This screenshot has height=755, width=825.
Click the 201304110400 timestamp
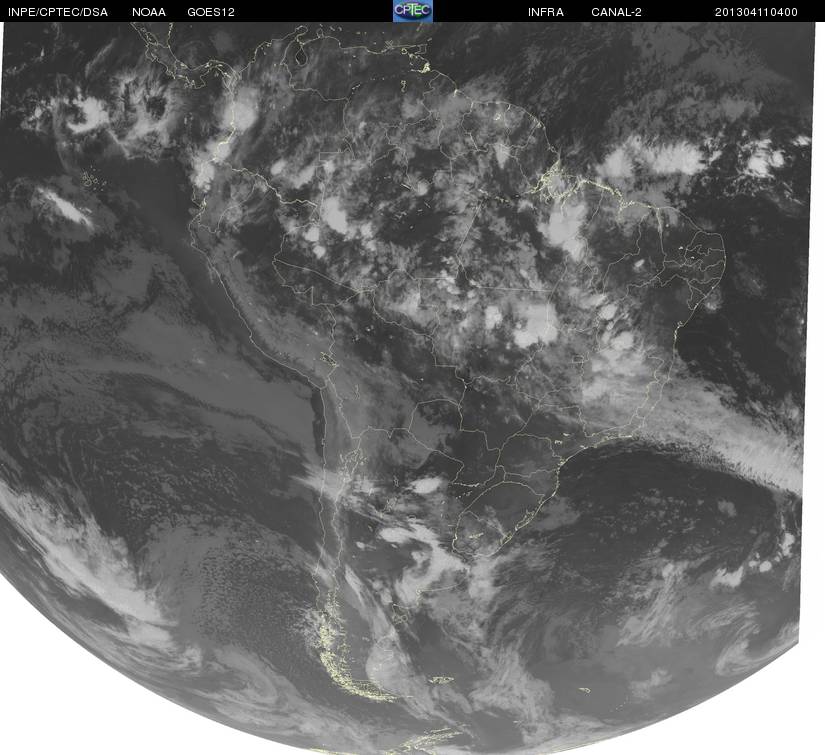point(756,12)
